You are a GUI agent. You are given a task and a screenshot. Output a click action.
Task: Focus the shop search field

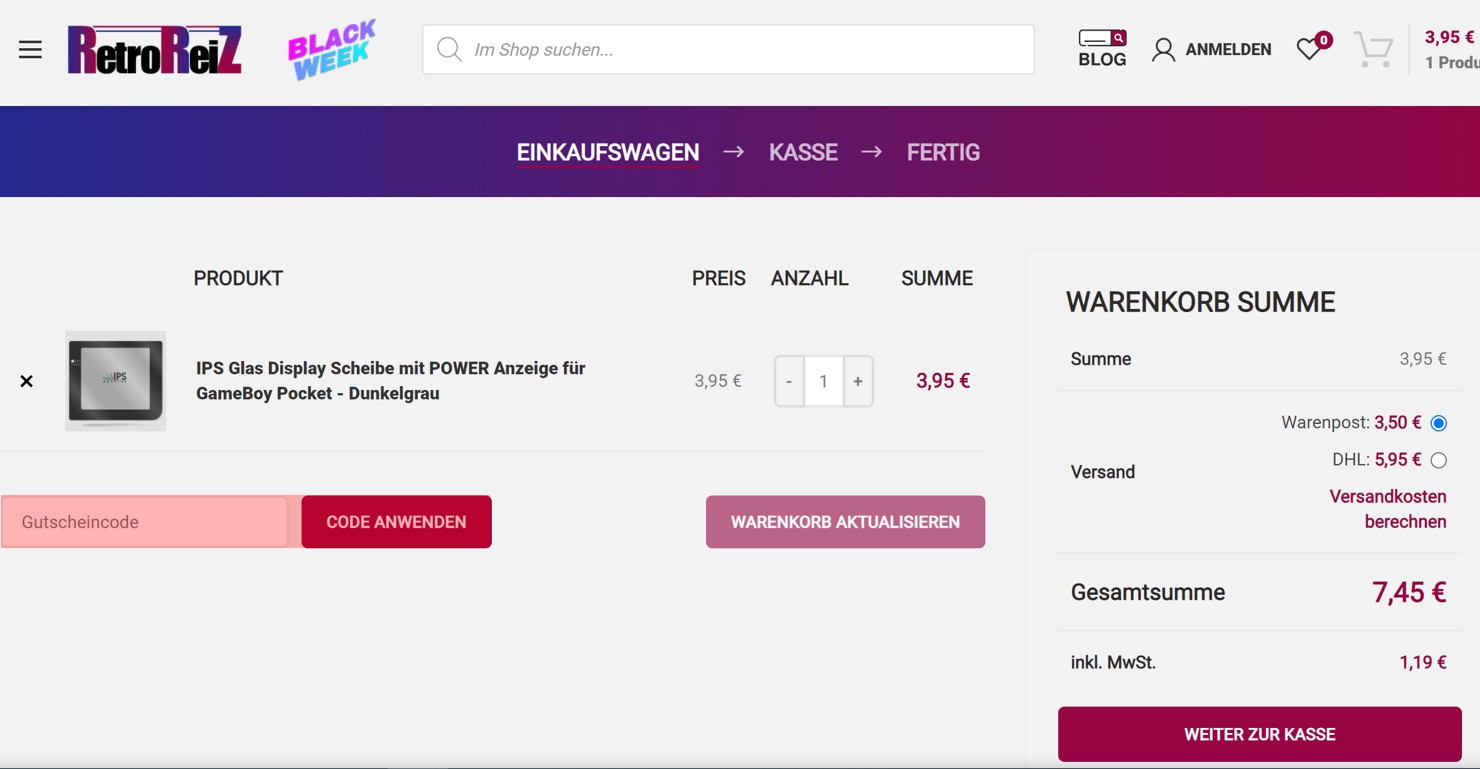coord(728,49)
